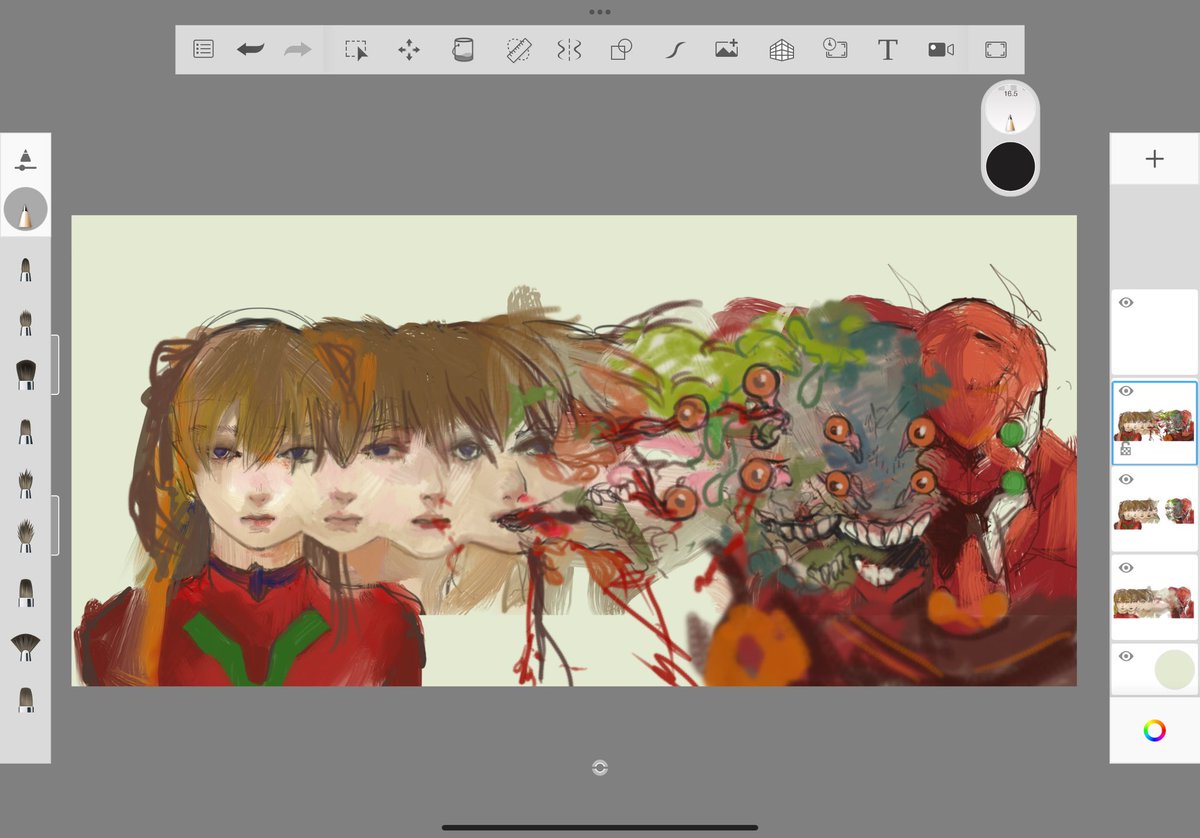
Task: Open the Perspective Guides grid tool
Action: (781, 50)
